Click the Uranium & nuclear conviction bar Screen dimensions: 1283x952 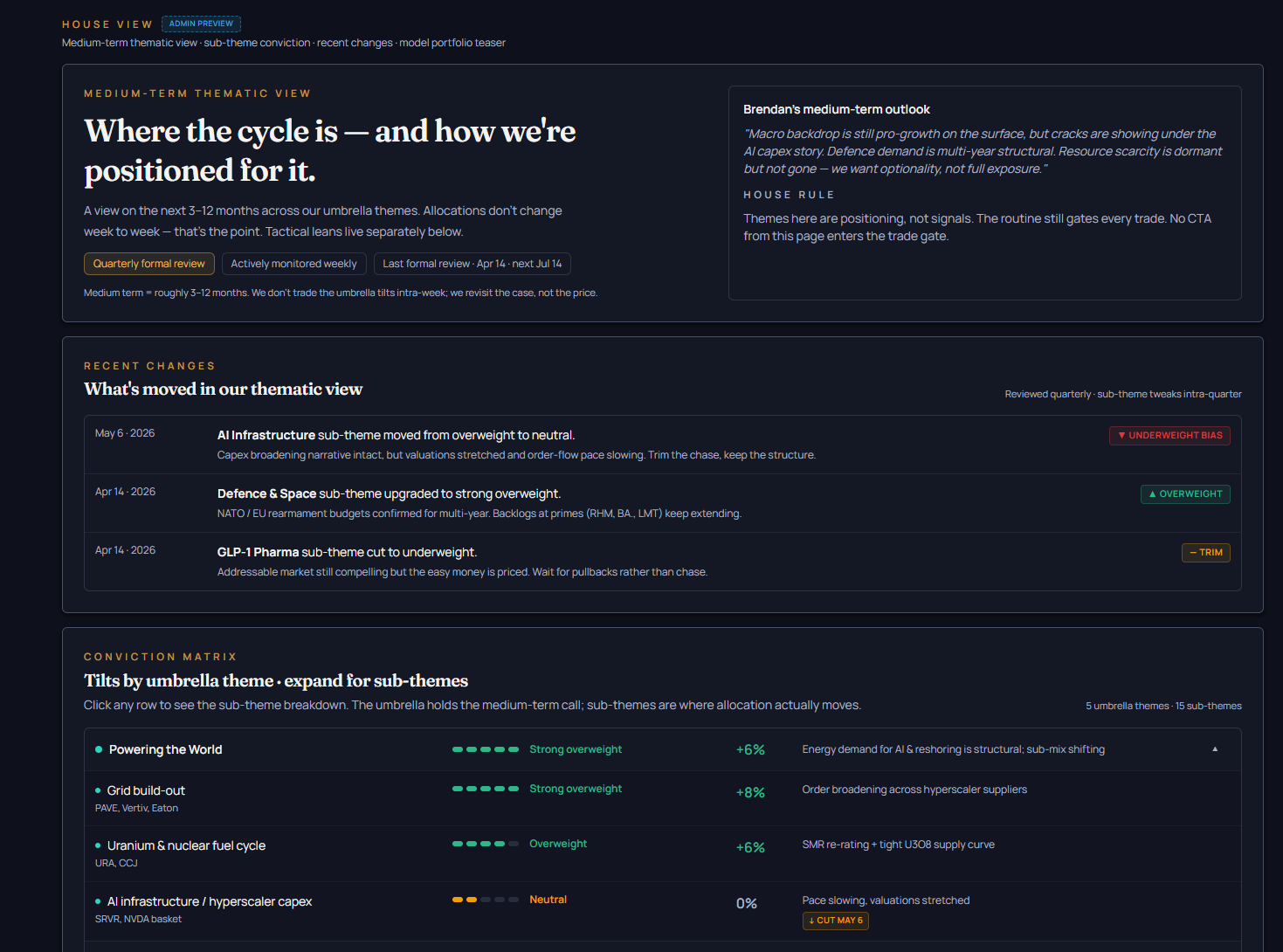(486, 844)
